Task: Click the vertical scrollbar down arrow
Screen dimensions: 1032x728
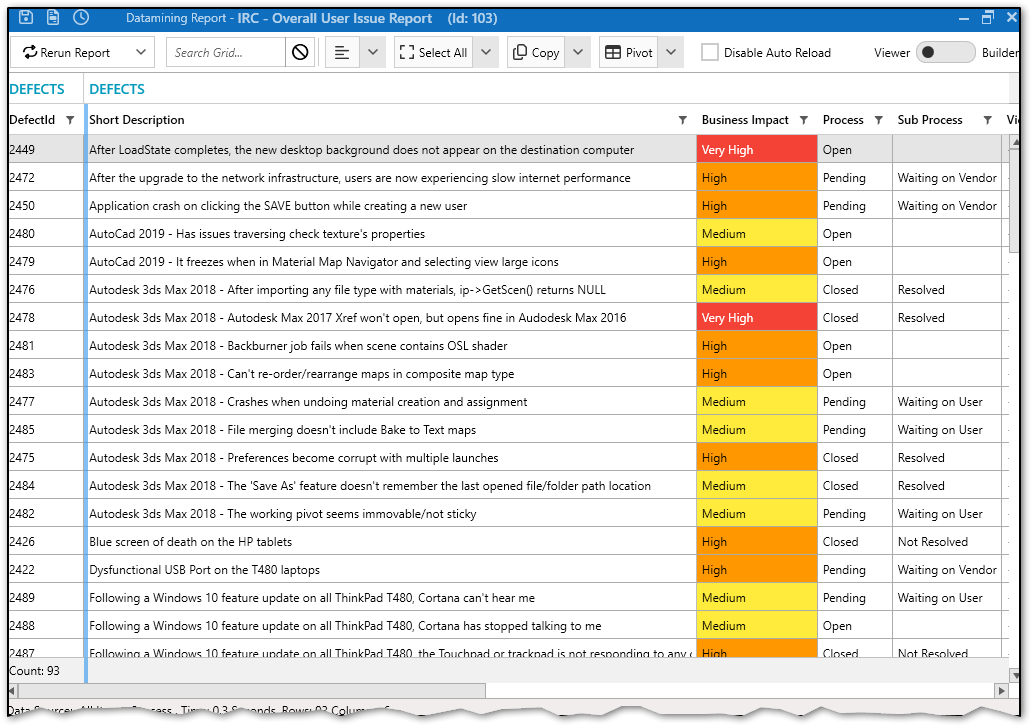Action: (1014, 676)
